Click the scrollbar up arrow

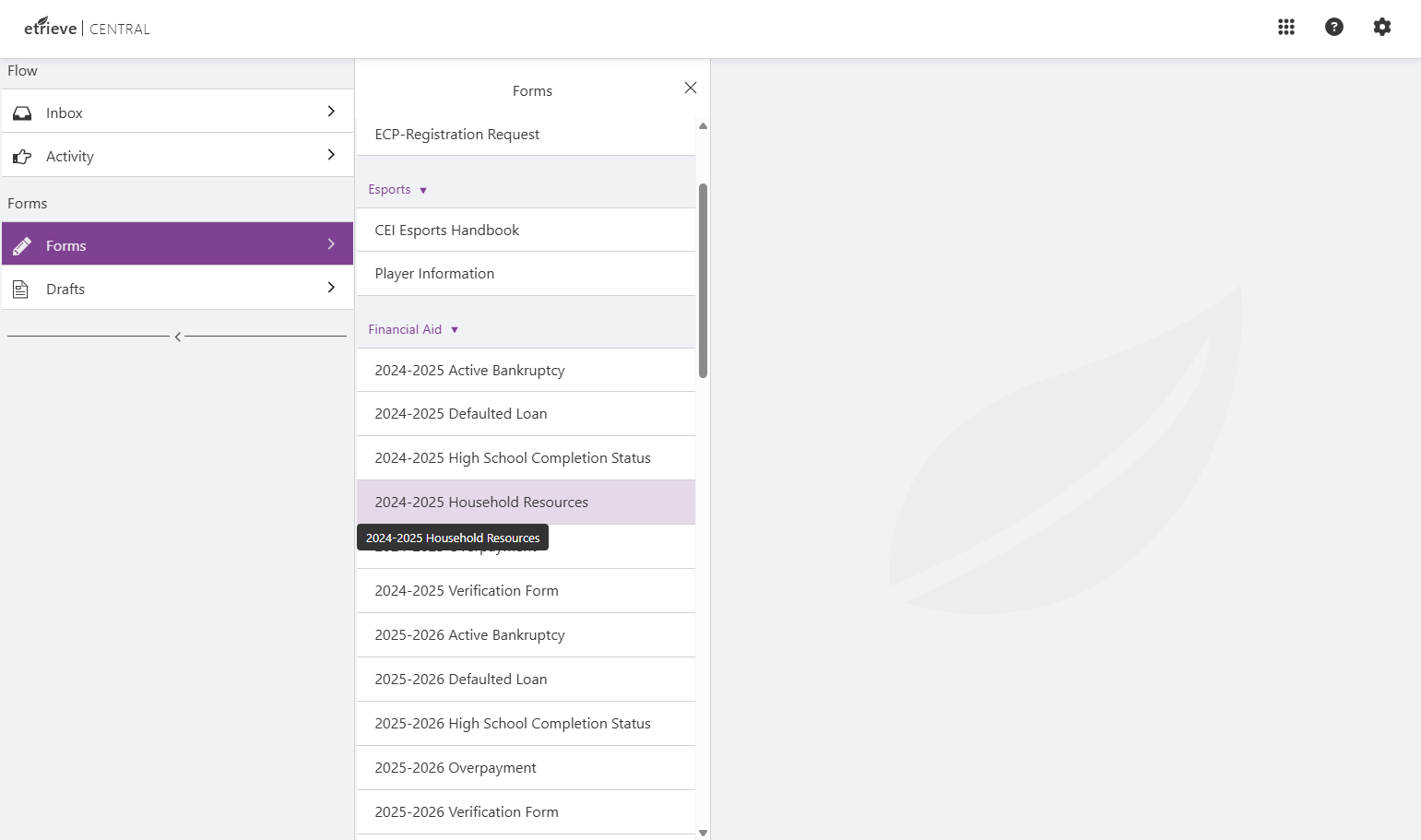703,125
